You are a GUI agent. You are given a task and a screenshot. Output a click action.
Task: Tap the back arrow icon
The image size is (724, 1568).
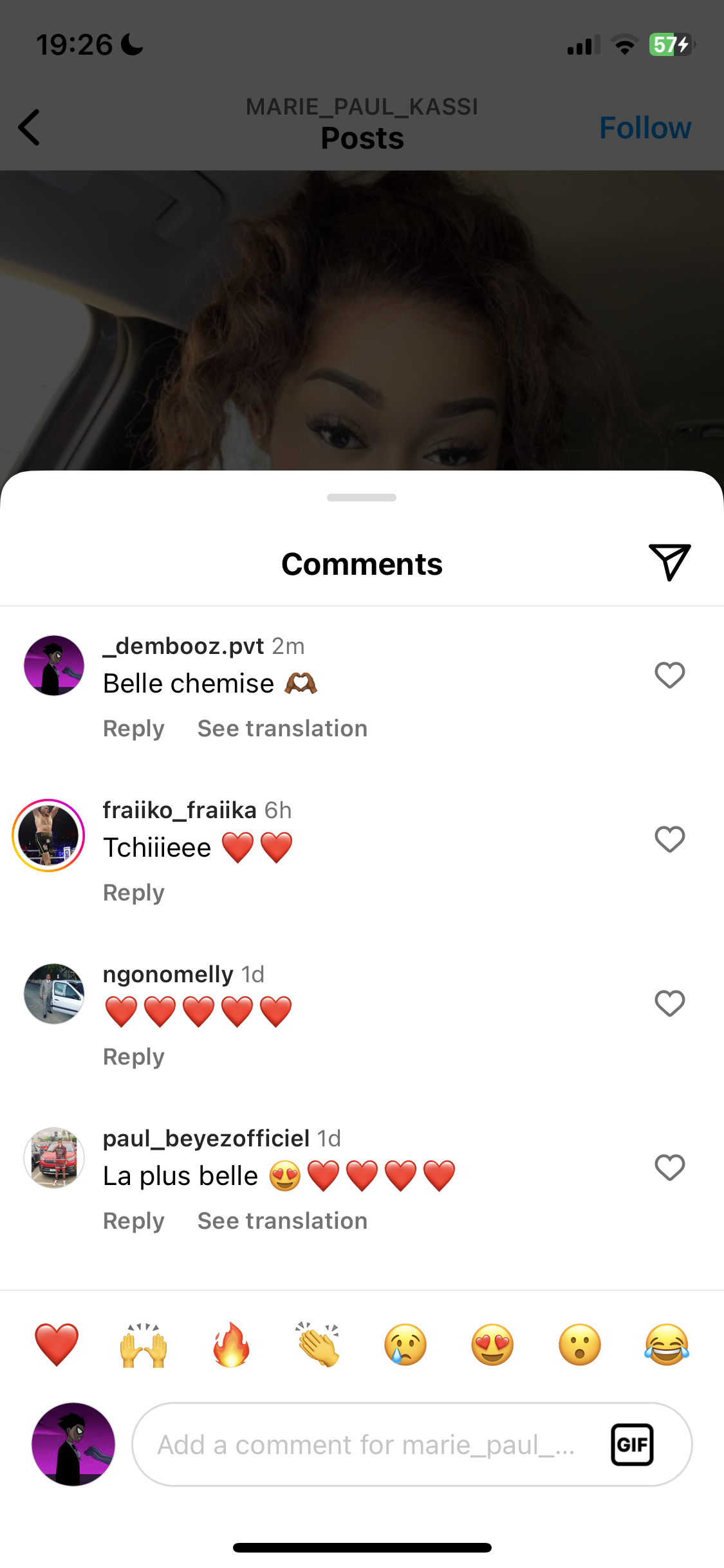pyautogui.click(x=30, y=127)
